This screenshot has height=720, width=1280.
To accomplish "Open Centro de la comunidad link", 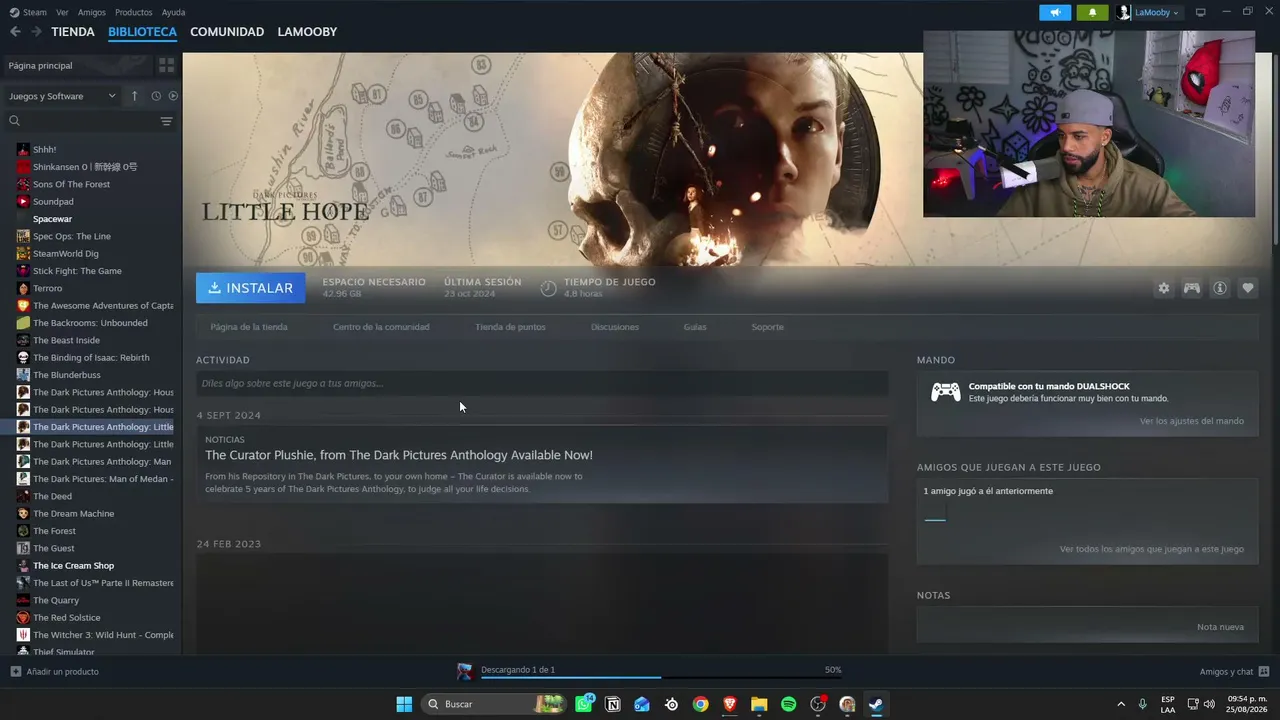I will point(381,327).
